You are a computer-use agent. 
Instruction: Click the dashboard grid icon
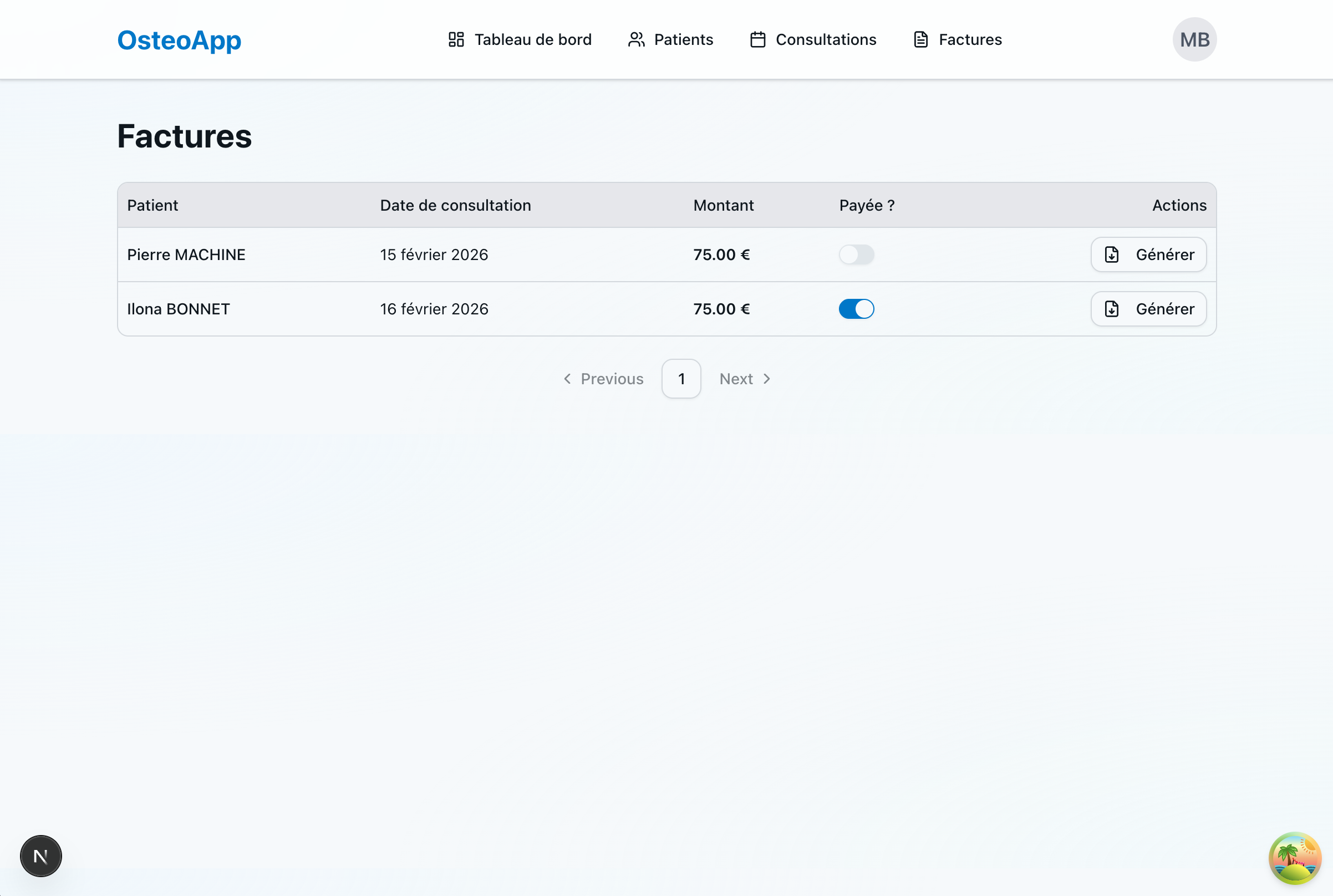coord(456,39)
